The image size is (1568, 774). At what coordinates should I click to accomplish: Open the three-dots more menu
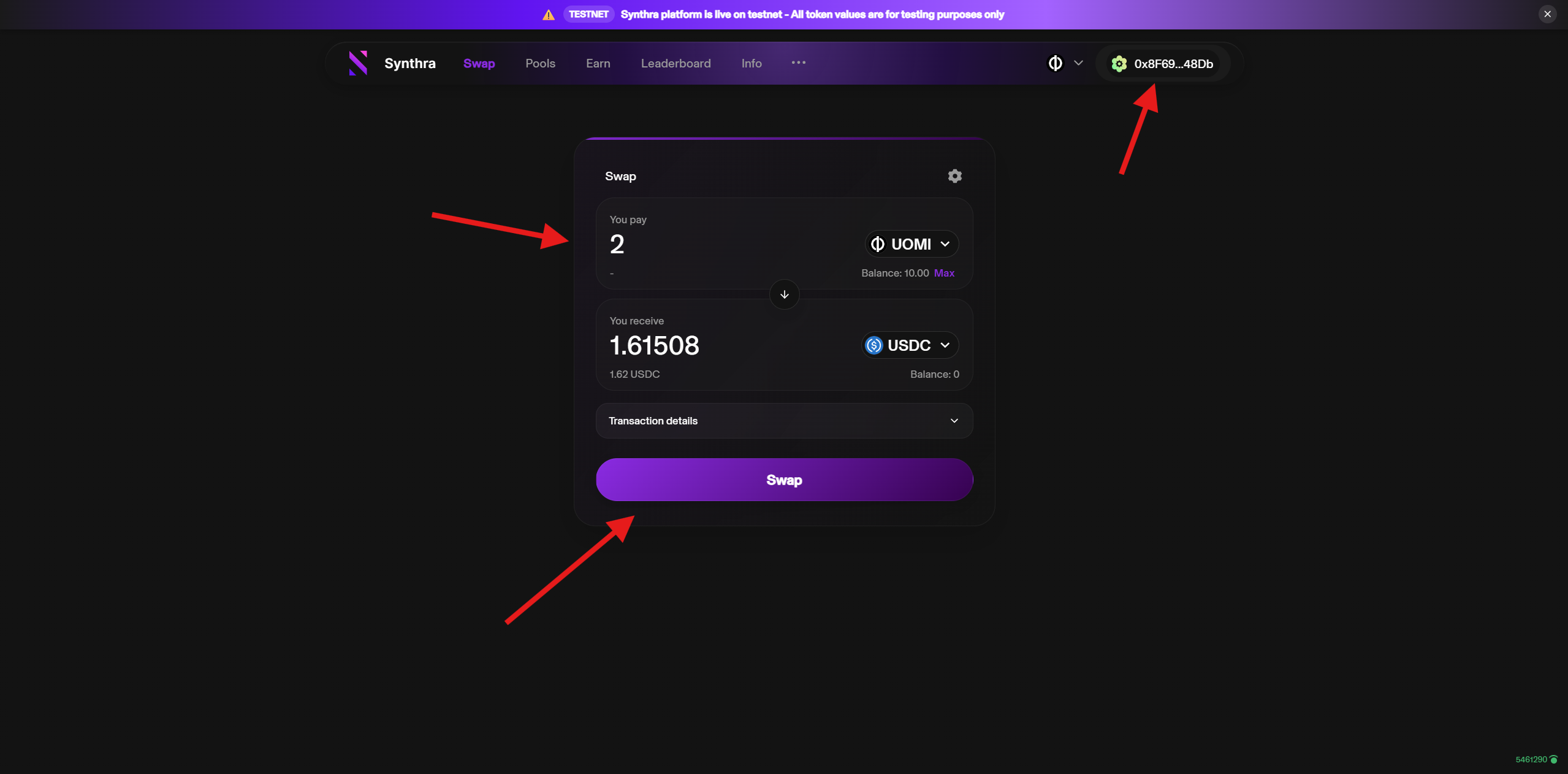(x=798, y=63)
